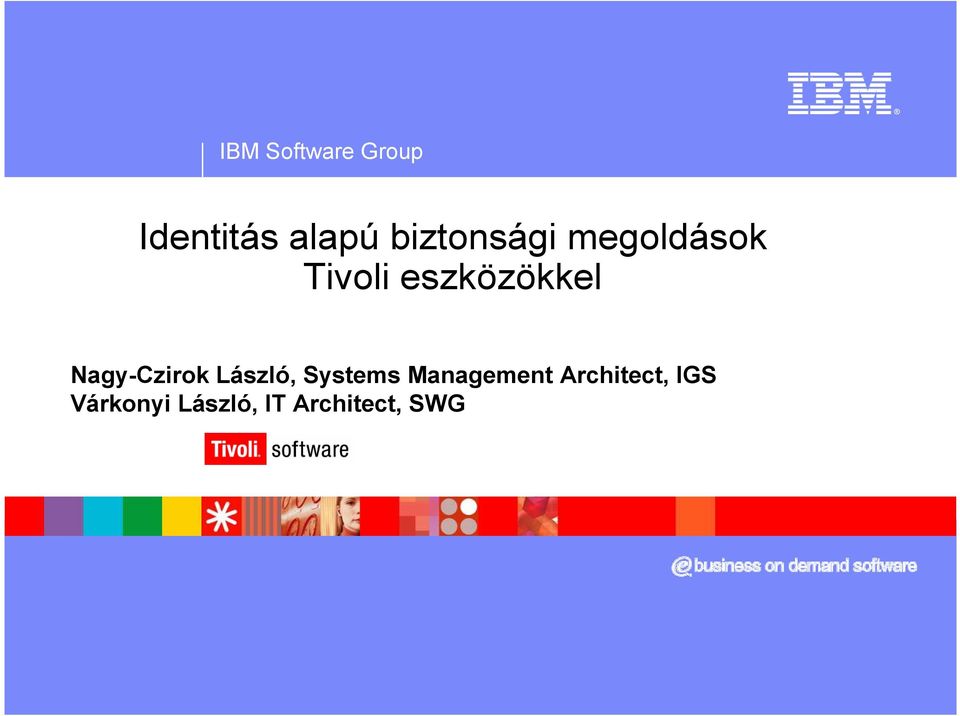Click the IBM logo
Viewport: 960px width, 716px height.
tap(843, 94)
